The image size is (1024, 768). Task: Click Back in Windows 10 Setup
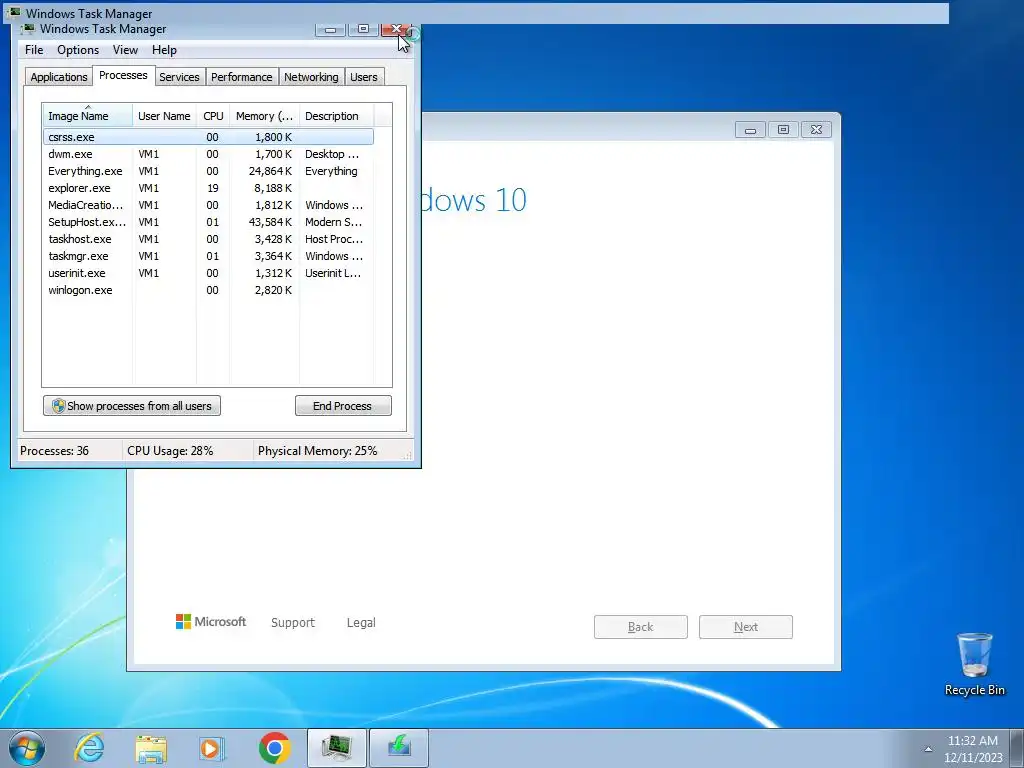click(x=641, y=627)
